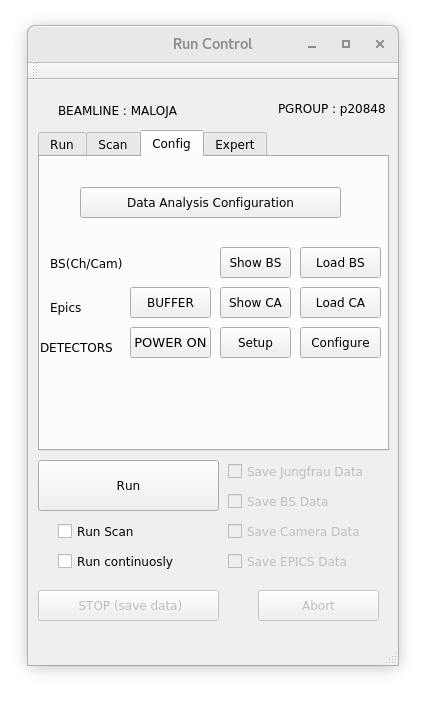
Task: Select the Expert tab
Action: coord(234,144)
